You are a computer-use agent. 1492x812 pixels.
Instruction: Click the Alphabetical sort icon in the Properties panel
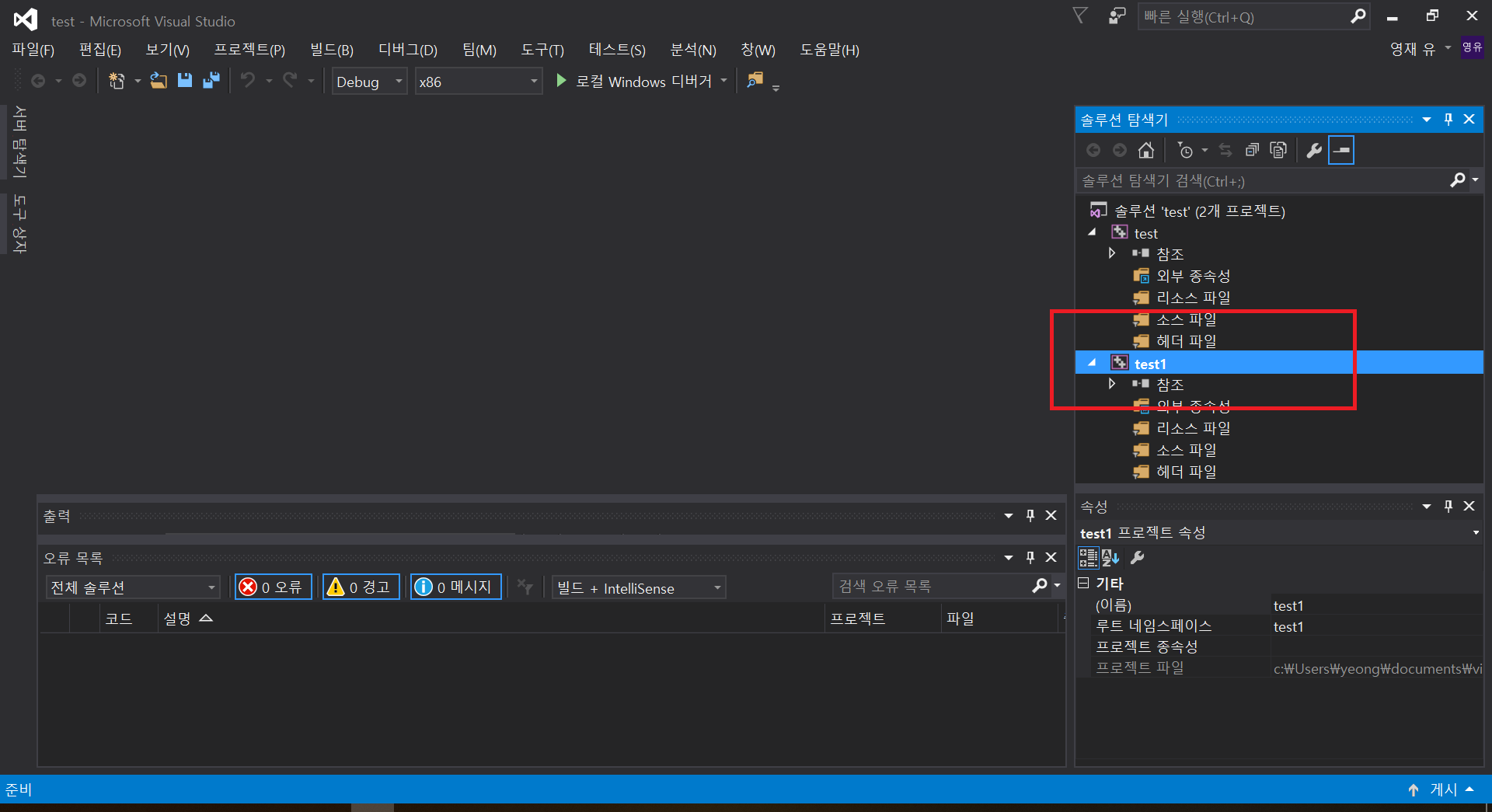[x=1110, y=557]
